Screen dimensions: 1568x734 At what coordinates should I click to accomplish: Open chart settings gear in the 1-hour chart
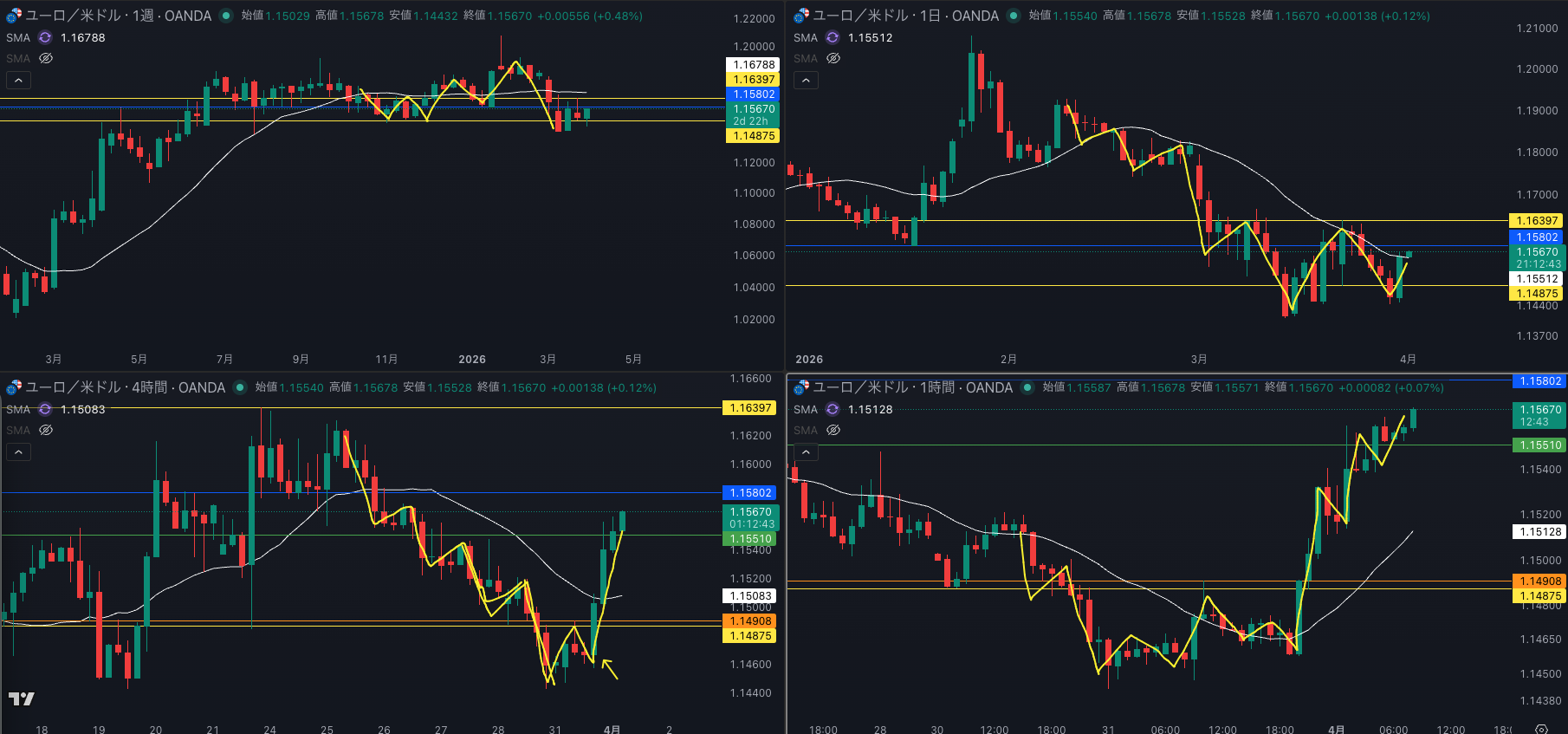(1541, 729)
